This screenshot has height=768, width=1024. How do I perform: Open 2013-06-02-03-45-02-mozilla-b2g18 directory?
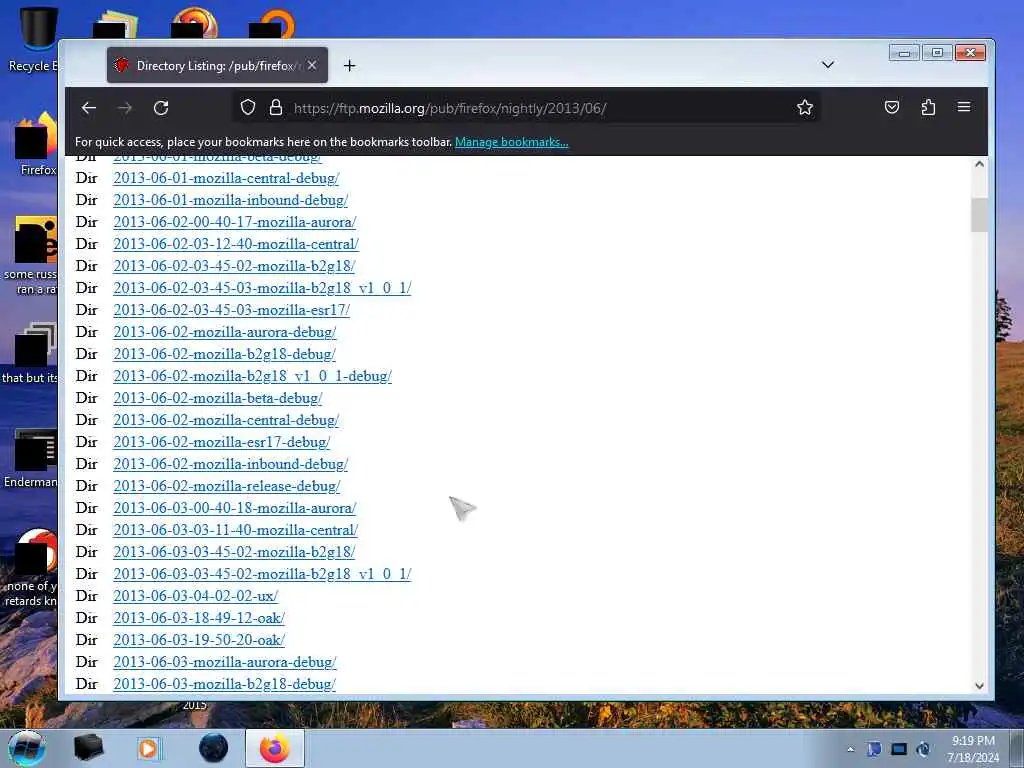point(234,266)
